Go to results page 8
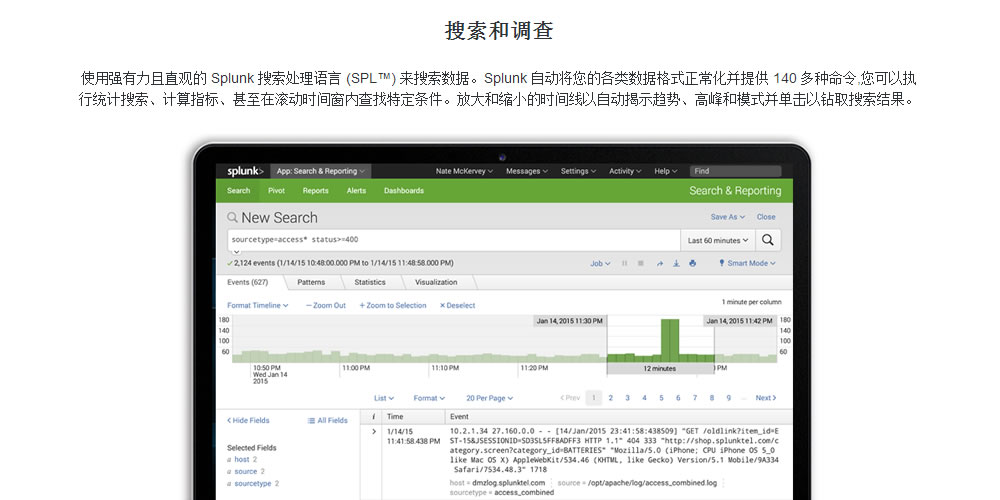This screenshot has height=500, width=1000. [712, 398]
